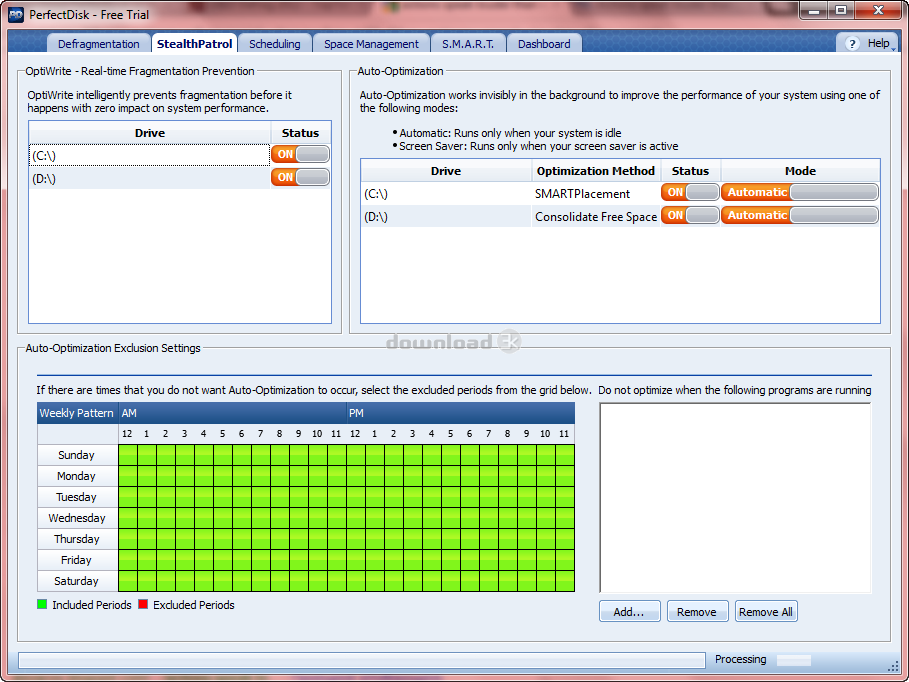Click inside the excluded programs list box

pyautogui.click(x=735, y=497)
